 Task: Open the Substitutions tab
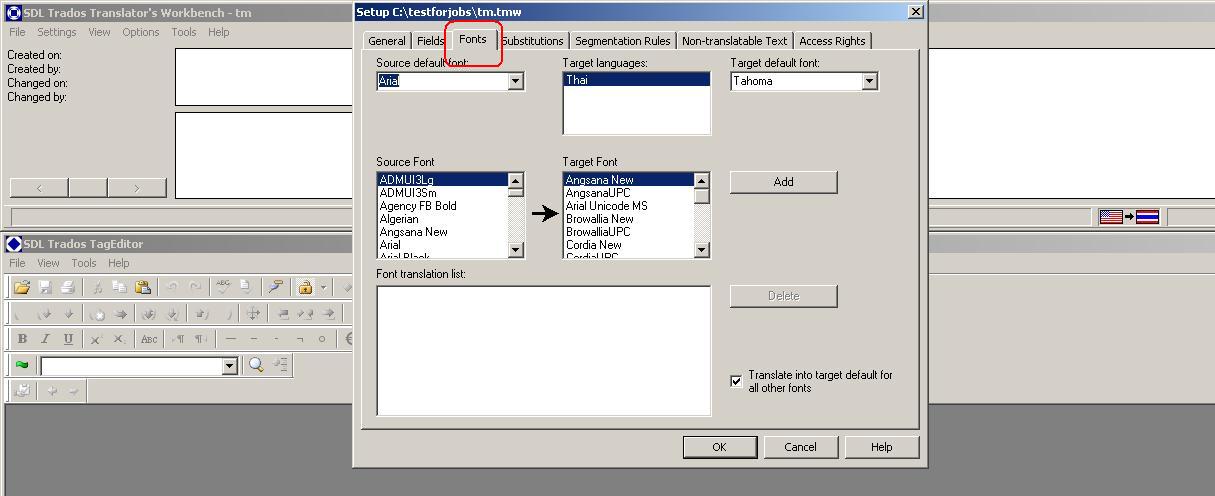[532, 41]
